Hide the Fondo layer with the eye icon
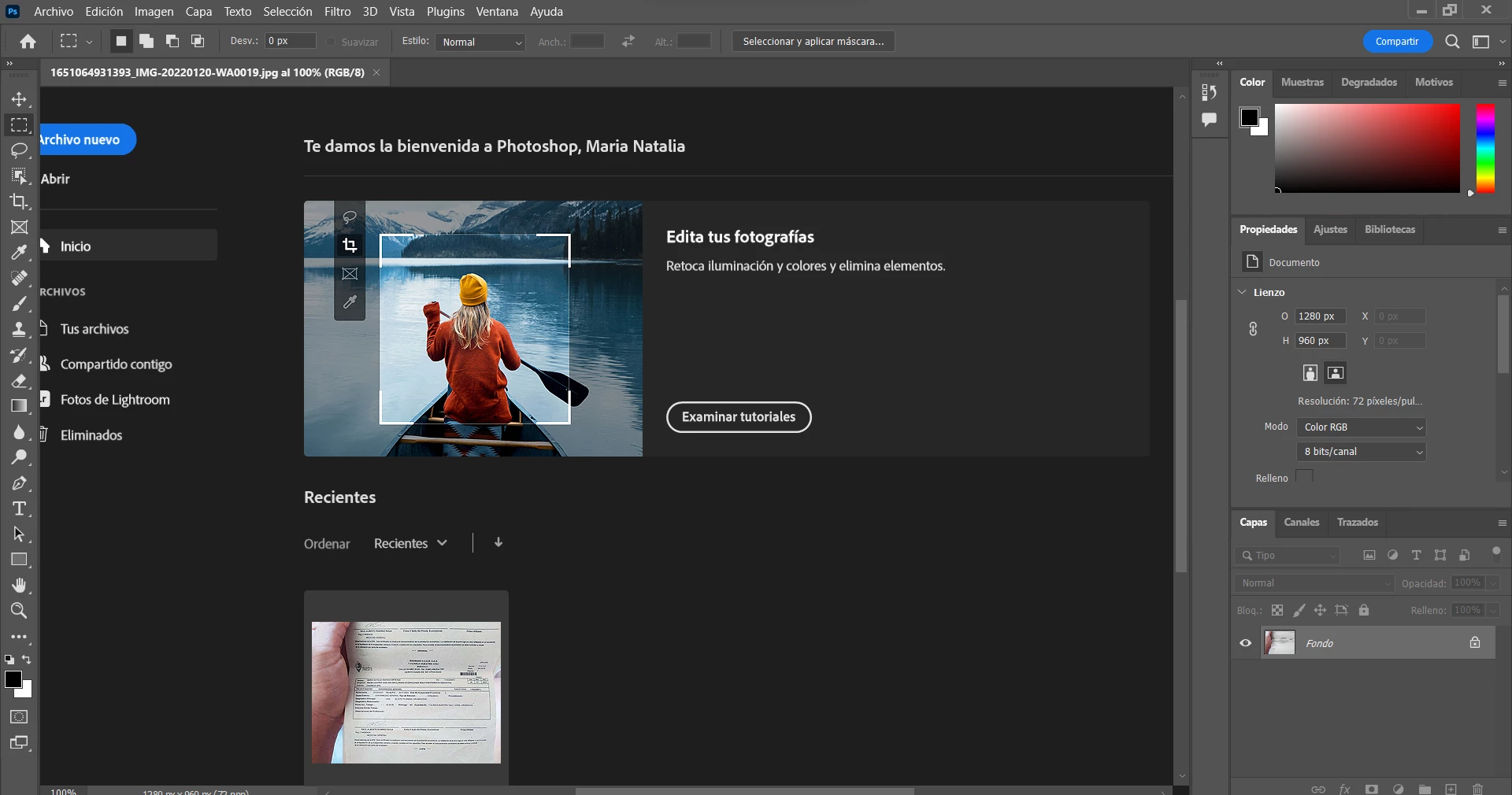Image resolution: width=1512 pixels, height=795 pixels. click(x=1246, y=643)
